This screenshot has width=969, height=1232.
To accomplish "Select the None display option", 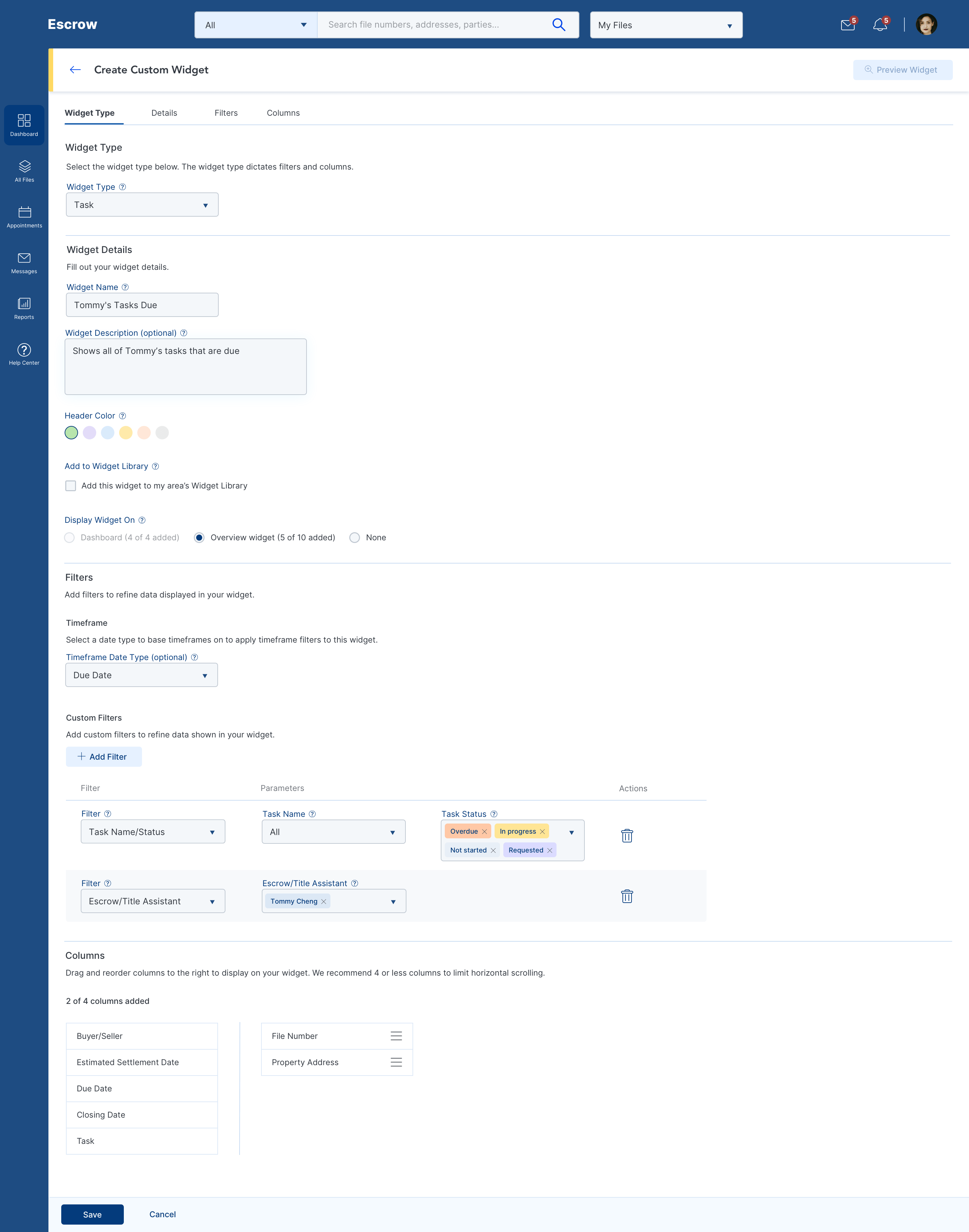I will point(355,538).
